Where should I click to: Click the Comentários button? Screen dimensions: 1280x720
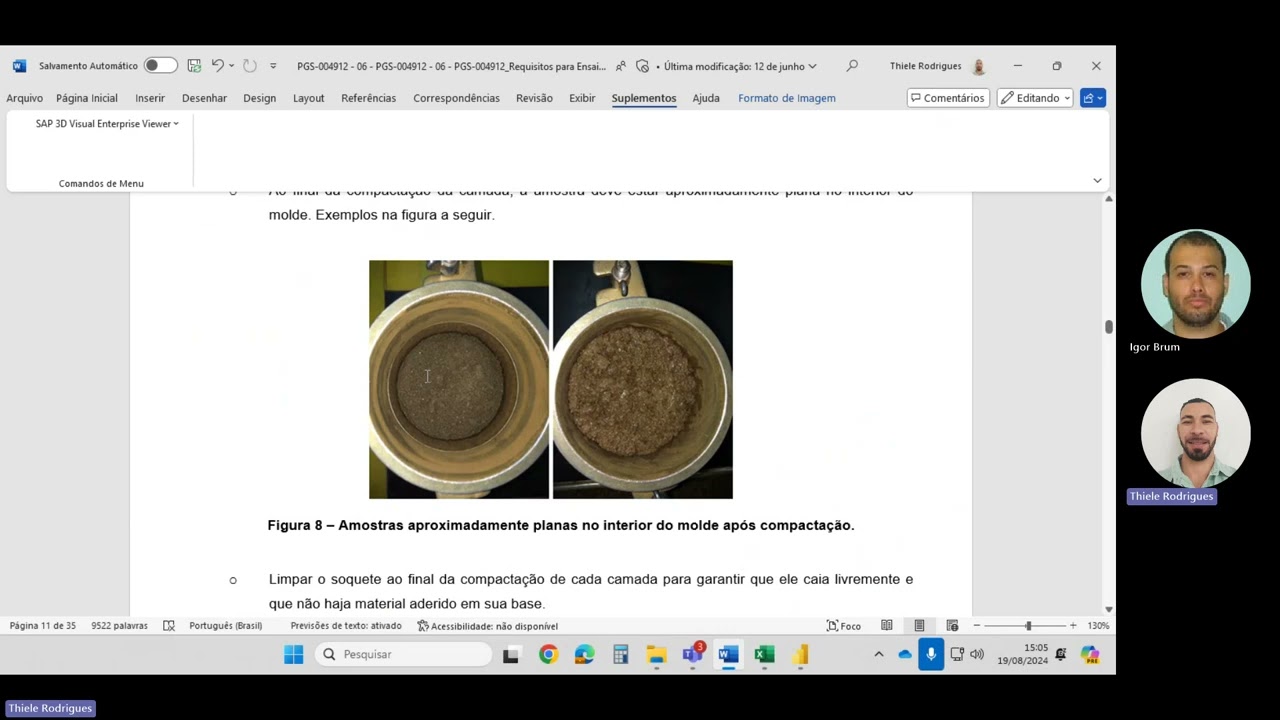(x=948, y=98)
